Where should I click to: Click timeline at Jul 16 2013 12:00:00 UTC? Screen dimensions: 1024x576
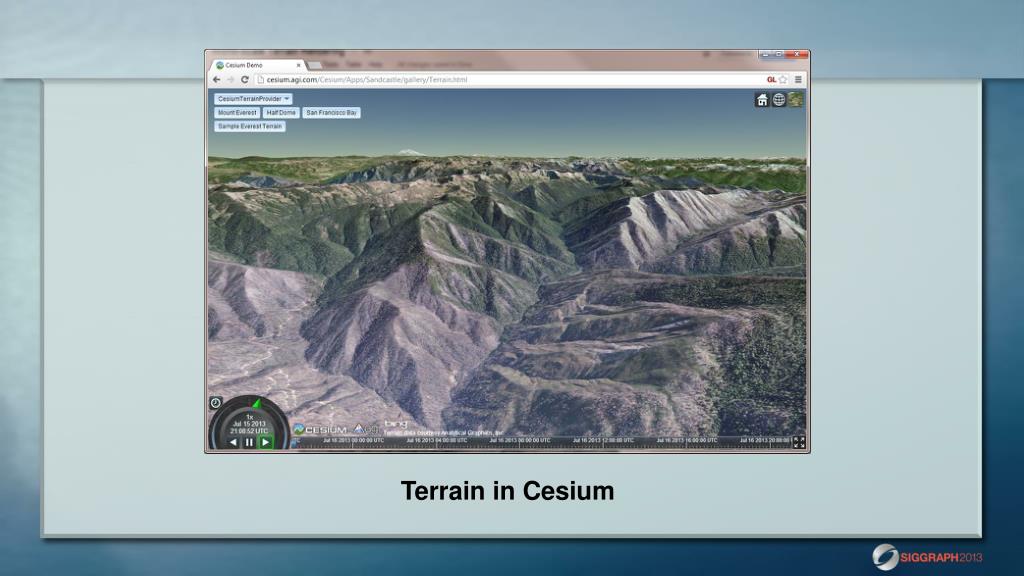(x=603, y=441)
